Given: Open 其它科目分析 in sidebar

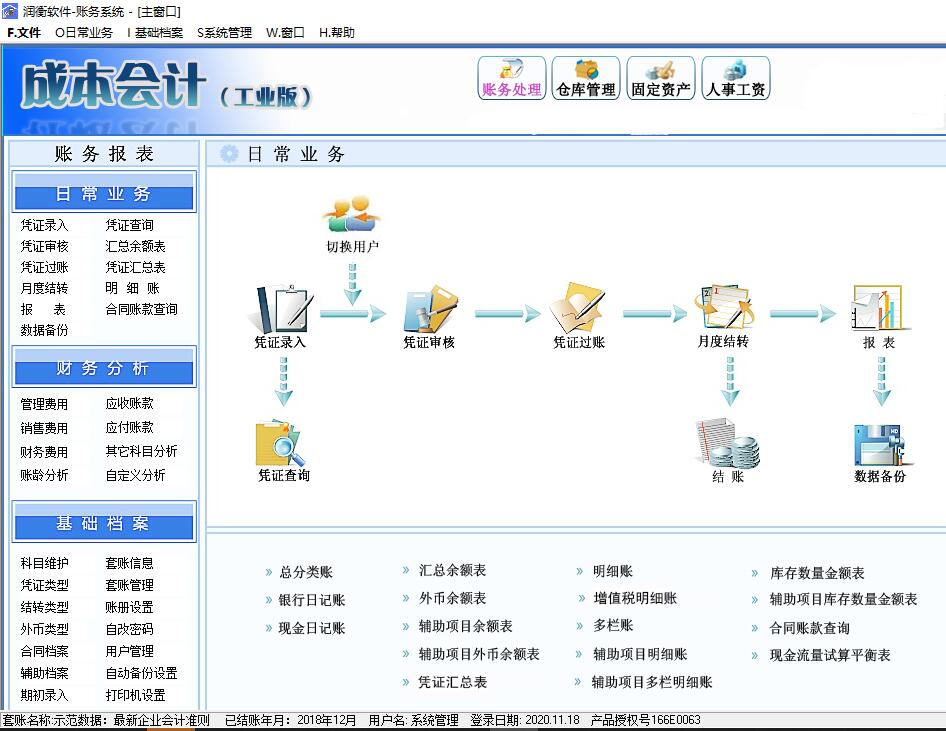Looking at the screenshot, I should coord(142,451).
